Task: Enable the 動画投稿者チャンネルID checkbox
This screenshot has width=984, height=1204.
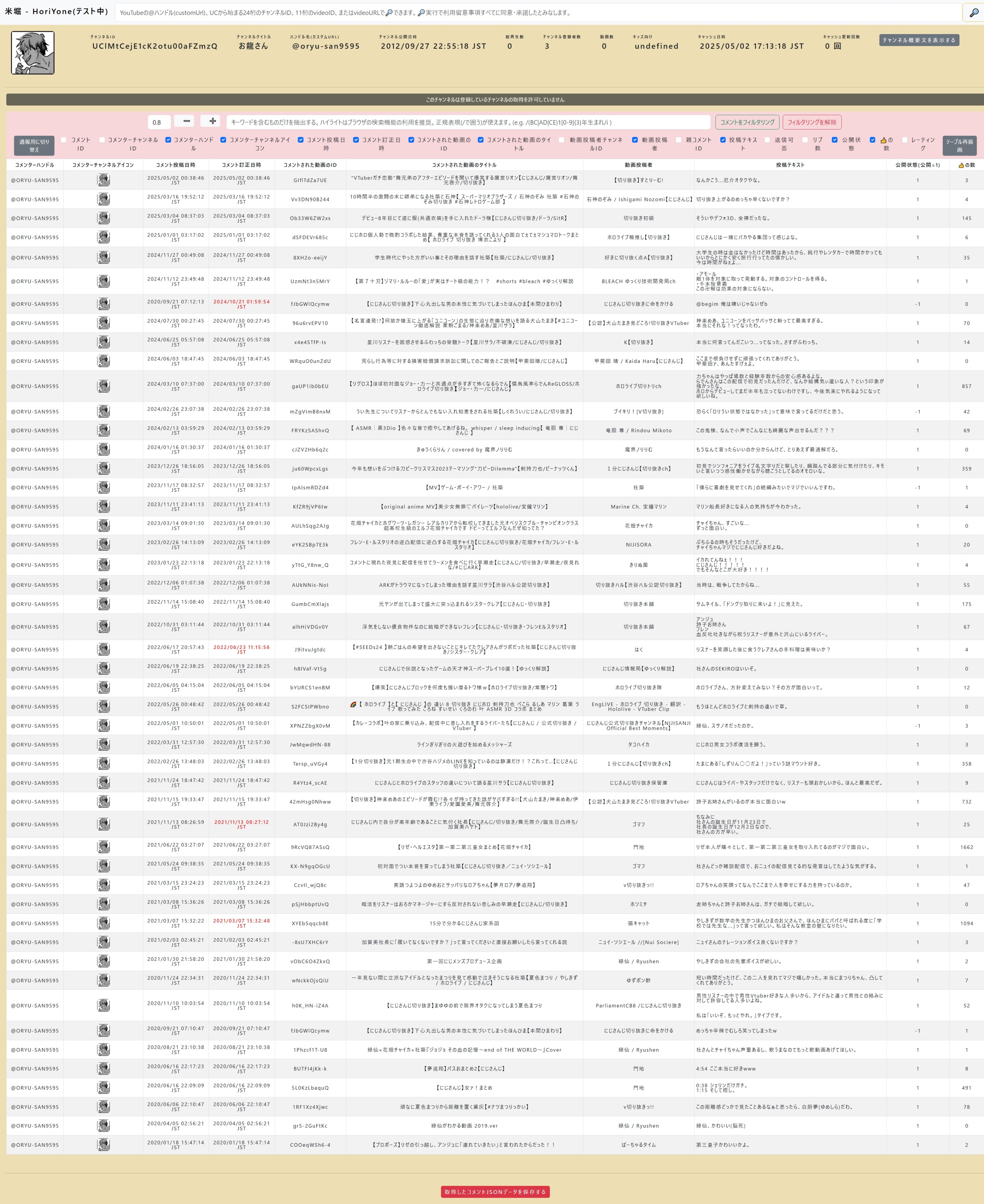Action: [561, 140]
